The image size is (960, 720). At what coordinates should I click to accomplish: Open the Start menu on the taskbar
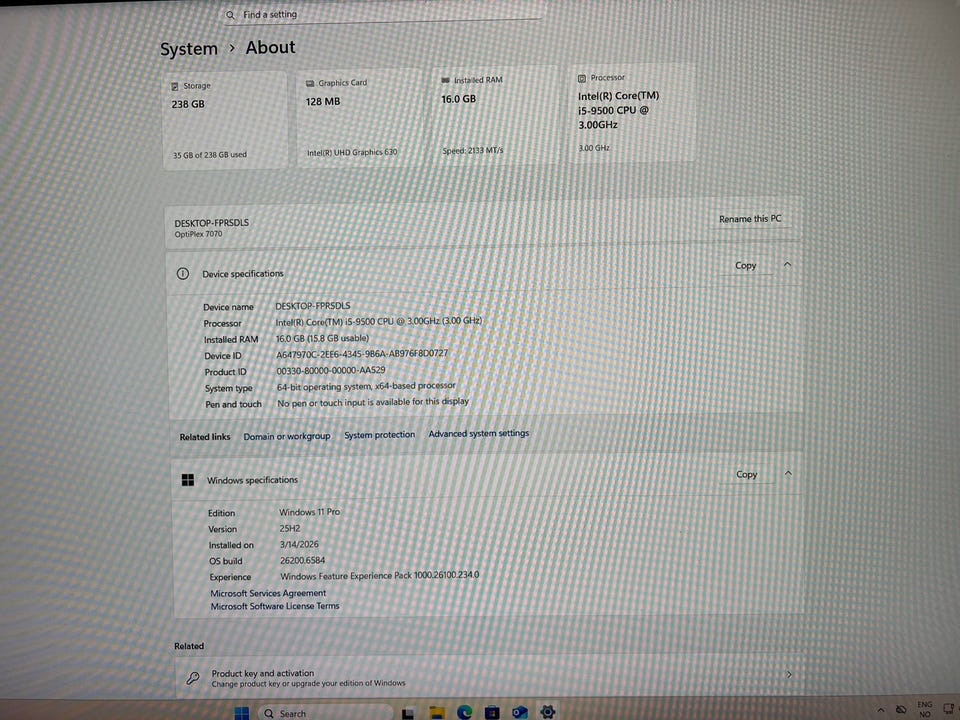[x=242, y=713]
